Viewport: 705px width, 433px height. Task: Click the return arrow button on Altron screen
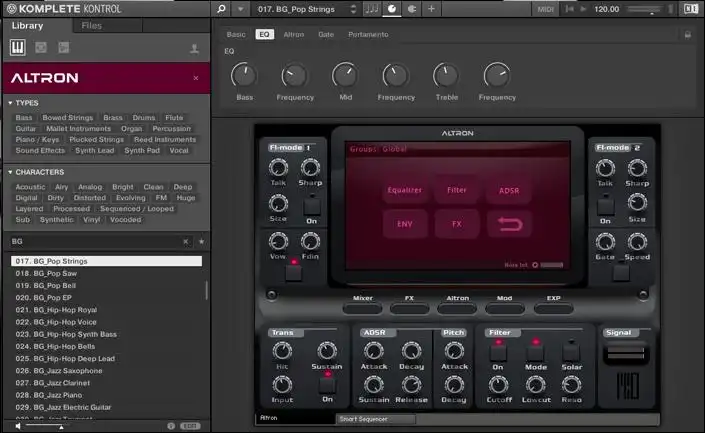click(x=509, y=224)
